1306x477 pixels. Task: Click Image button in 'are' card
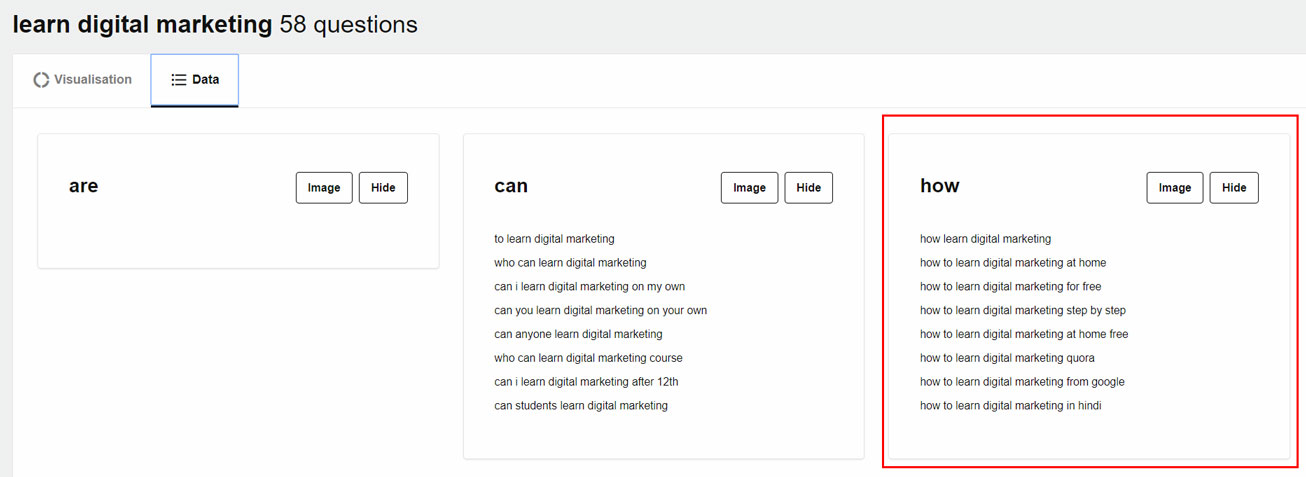click(x=324, y=188)
